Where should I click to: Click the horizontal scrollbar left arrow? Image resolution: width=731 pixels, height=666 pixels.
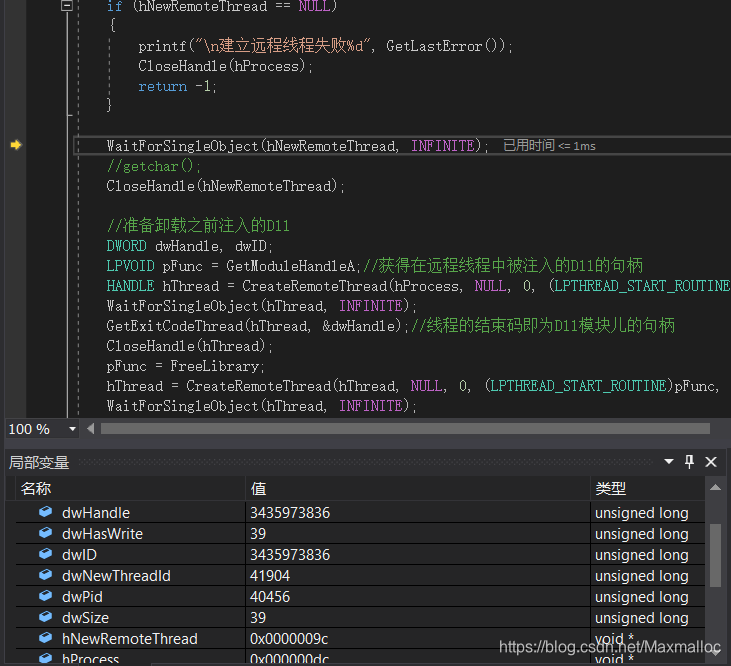point(91,429)
